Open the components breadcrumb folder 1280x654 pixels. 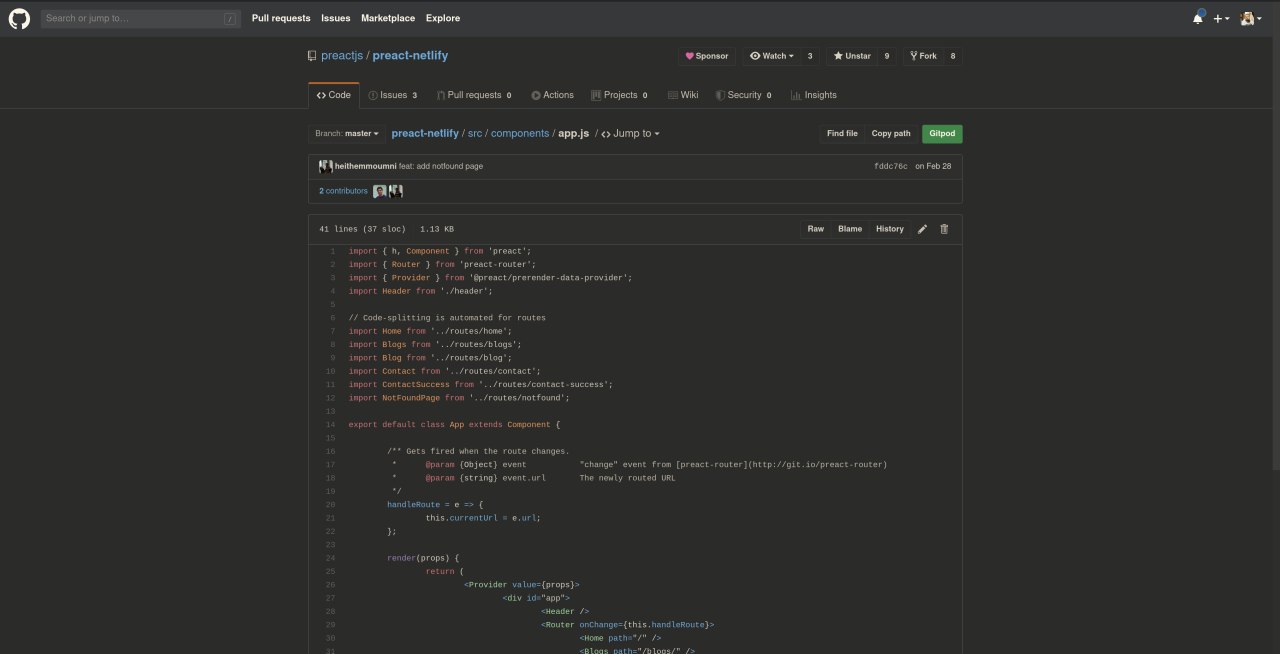click(x=520, y=133)
